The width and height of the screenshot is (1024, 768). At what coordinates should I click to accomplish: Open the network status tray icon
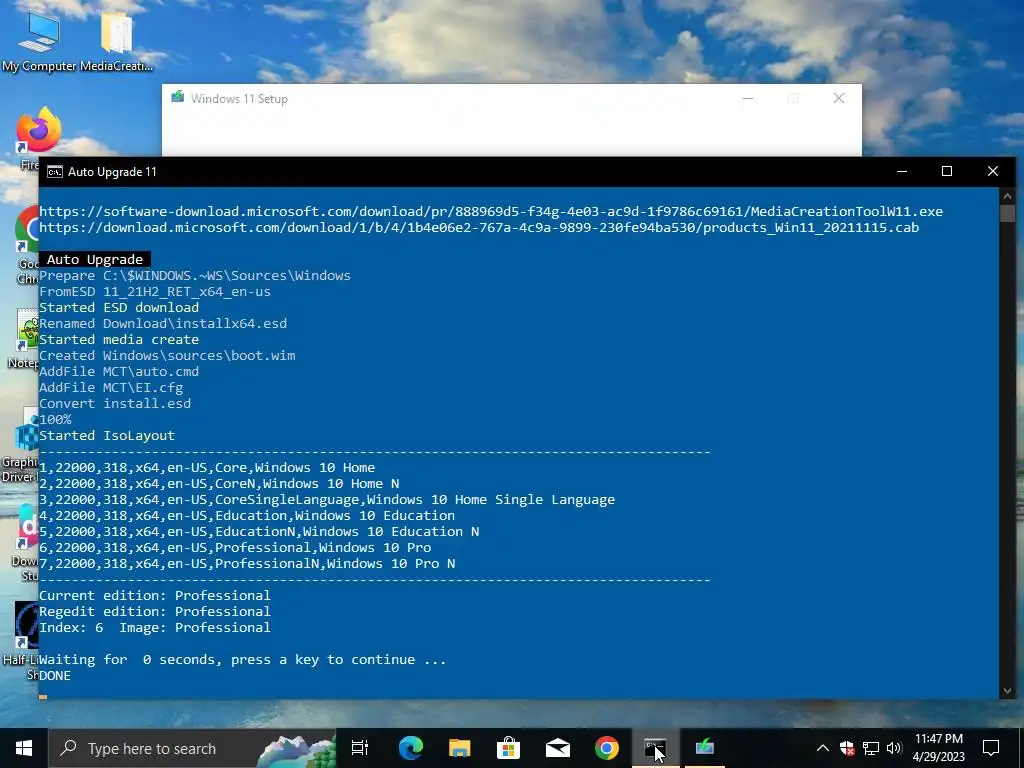point(871,748)
